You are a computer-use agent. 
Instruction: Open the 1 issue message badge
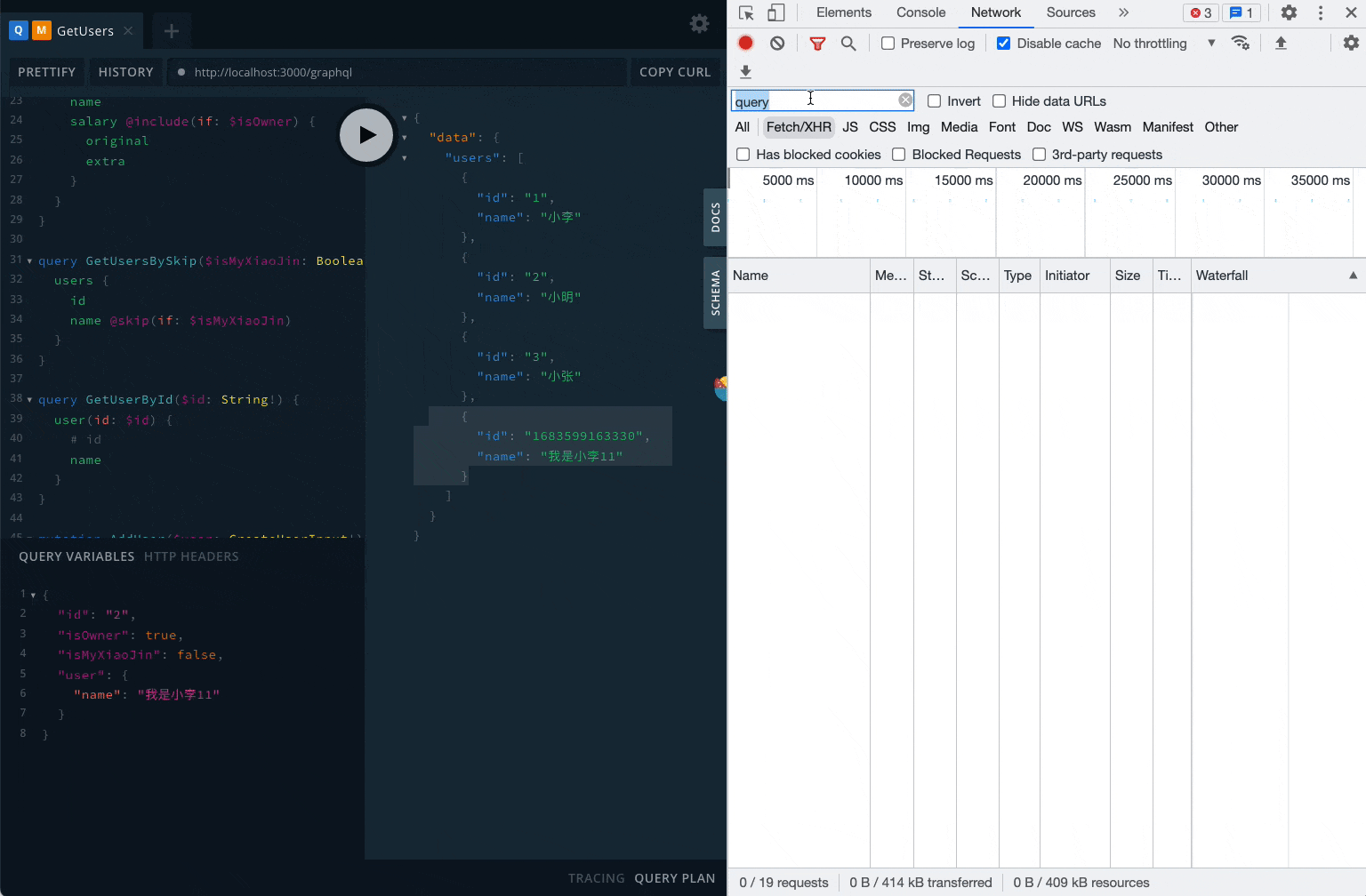click(x=1241, y=12)
